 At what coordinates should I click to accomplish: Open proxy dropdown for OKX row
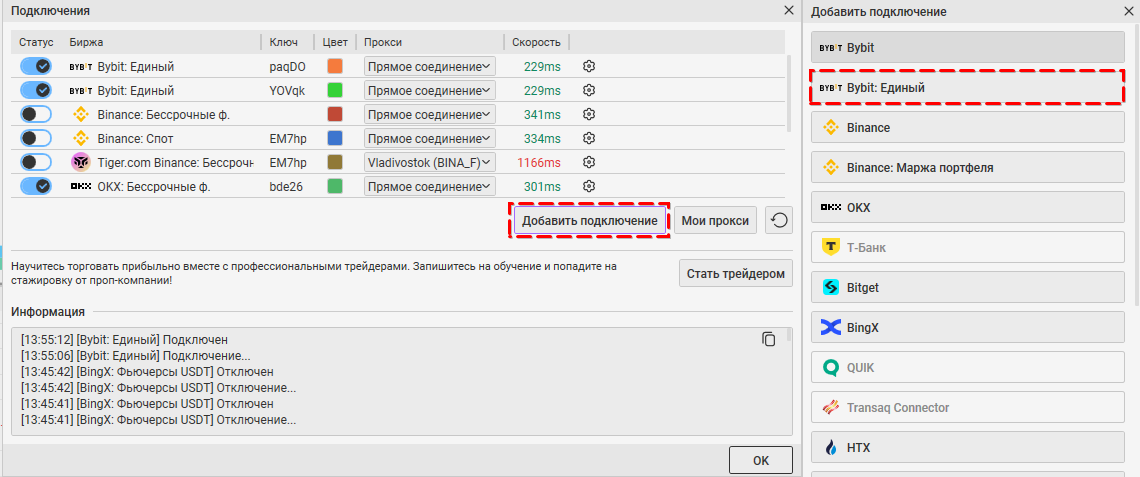[430, 186]
